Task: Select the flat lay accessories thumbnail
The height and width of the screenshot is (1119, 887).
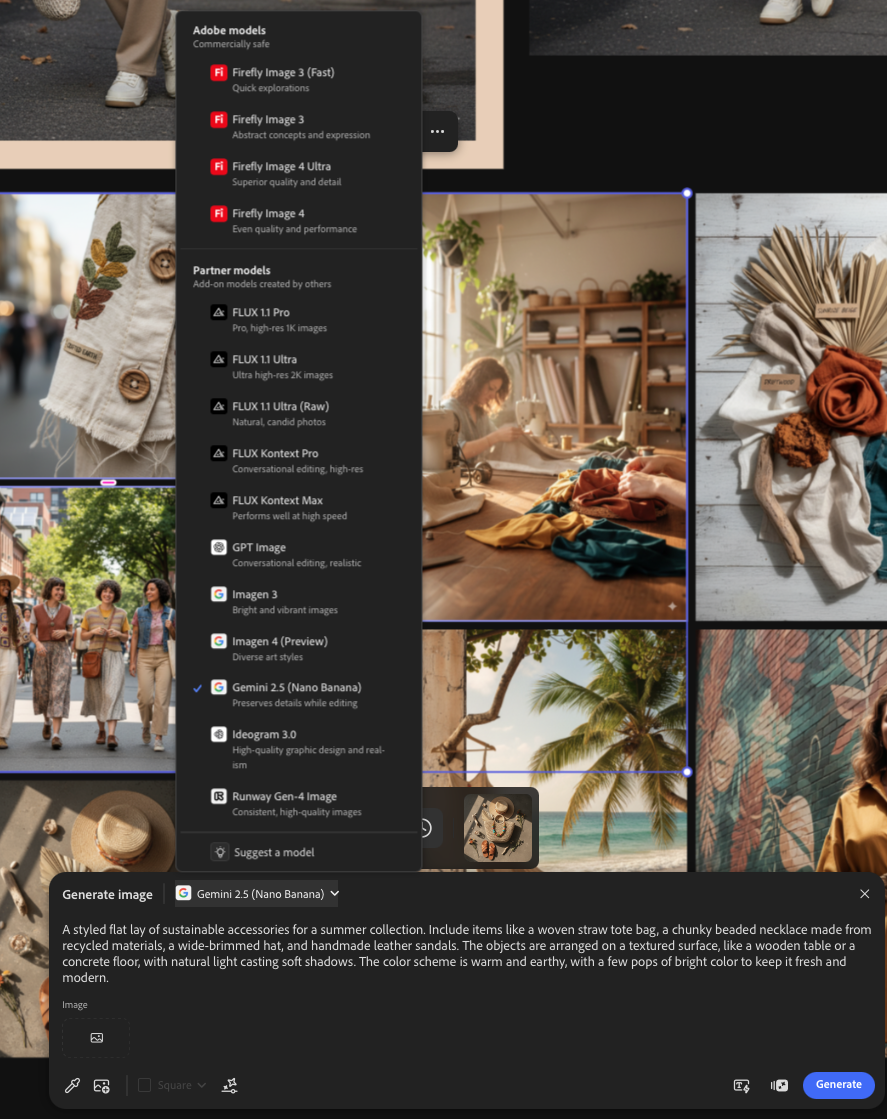Action: [x=498, y=828]
